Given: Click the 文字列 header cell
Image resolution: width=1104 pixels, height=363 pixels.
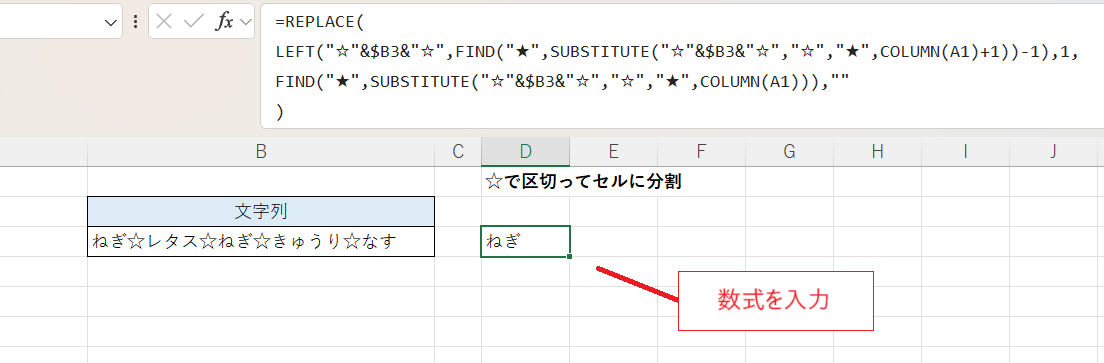Looking at the screenshot, I should click(261, 211).
